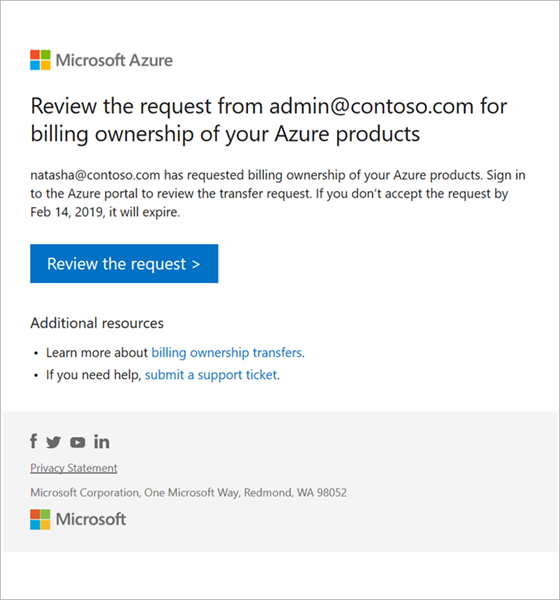Open the Privacy Statement link
The image size is (560, 600).
pyautogui.click(x=74, y=468)
